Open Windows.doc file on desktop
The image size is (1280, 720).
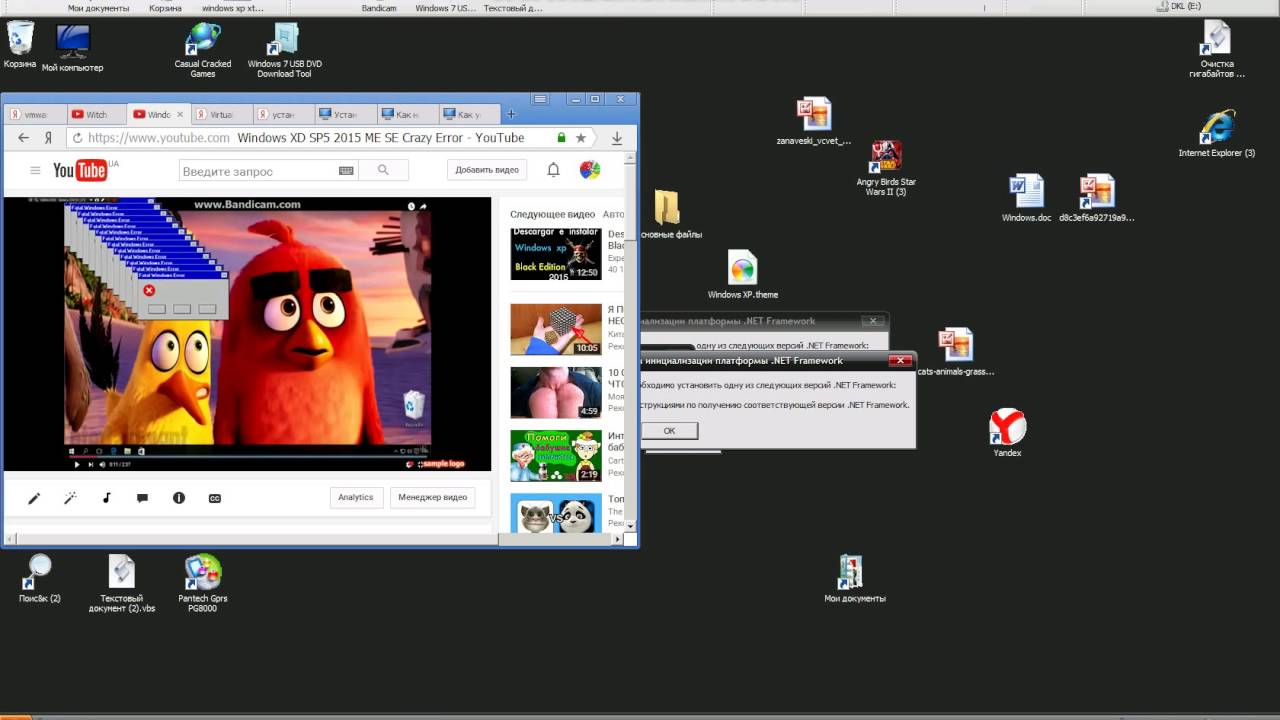coord(1026,198)
